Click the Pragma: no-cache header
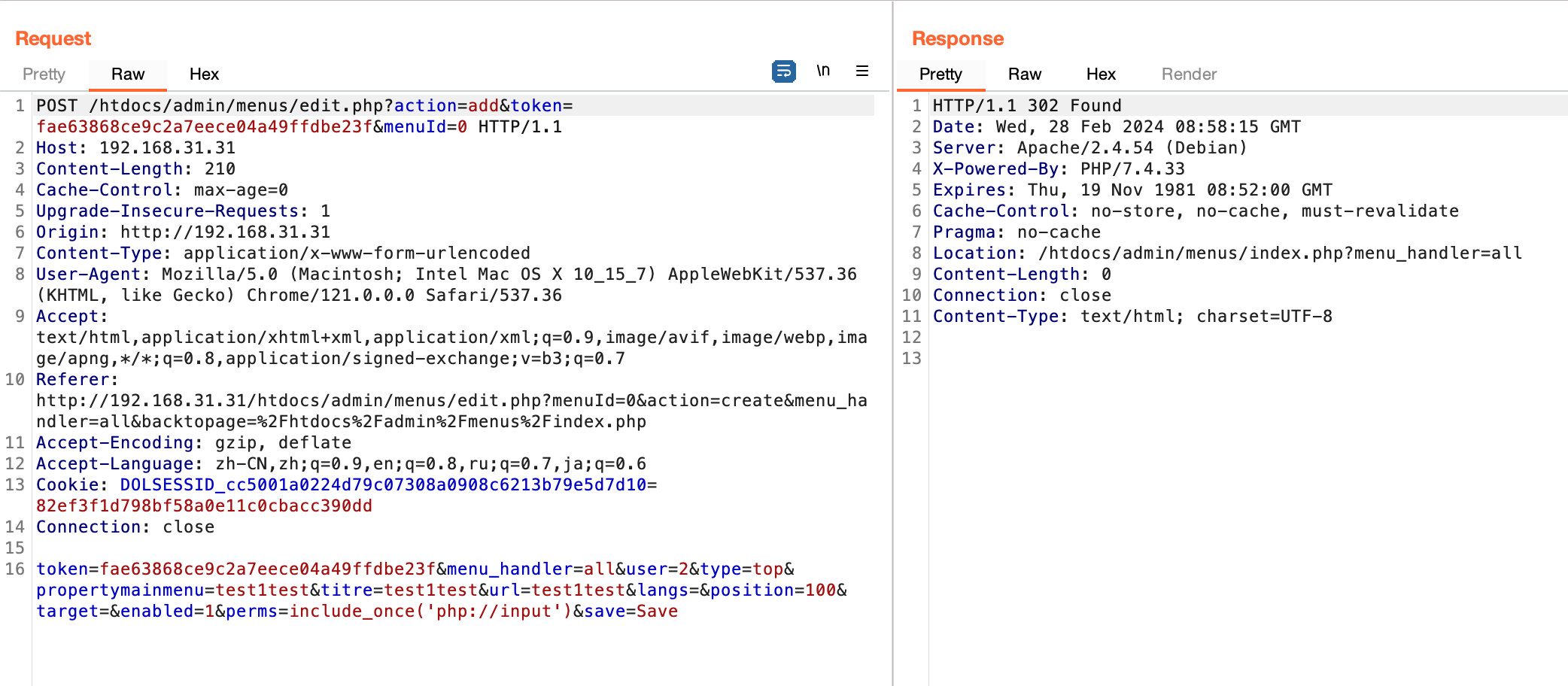This screenshot has height=686, width=1568. (1016, 232)
